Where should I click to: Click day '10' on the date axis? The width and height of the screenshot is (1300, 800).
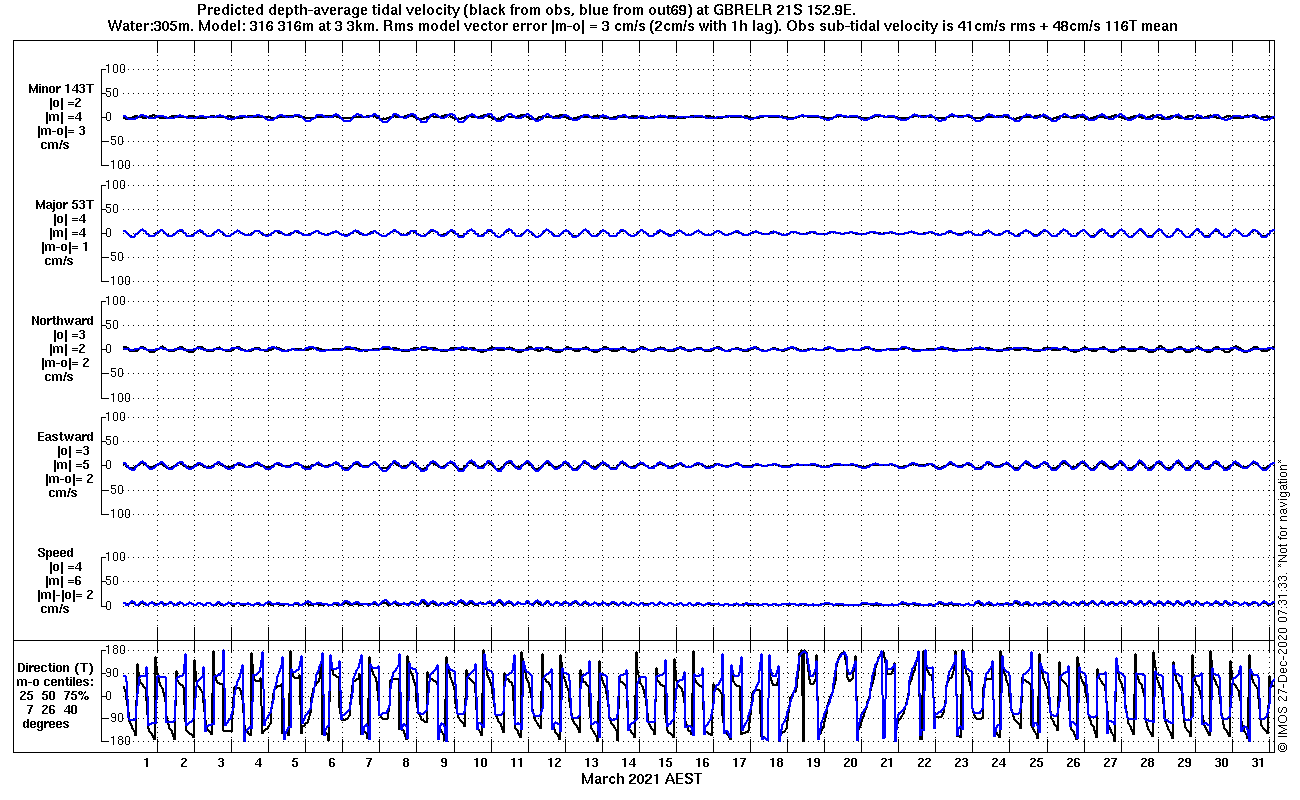click(x=480, y=763)
